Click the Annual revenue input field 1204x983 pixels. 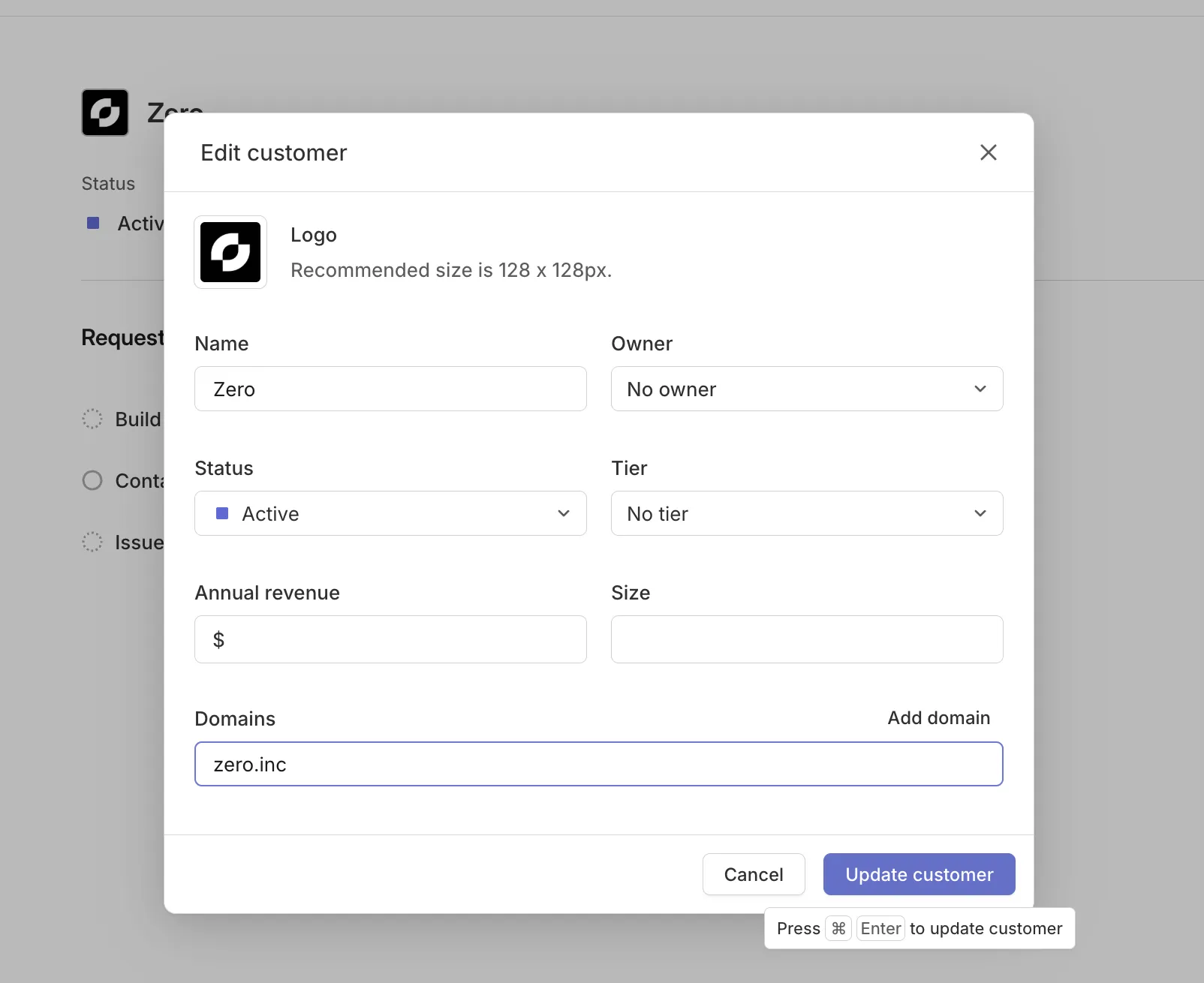click(x=390, y=639)
